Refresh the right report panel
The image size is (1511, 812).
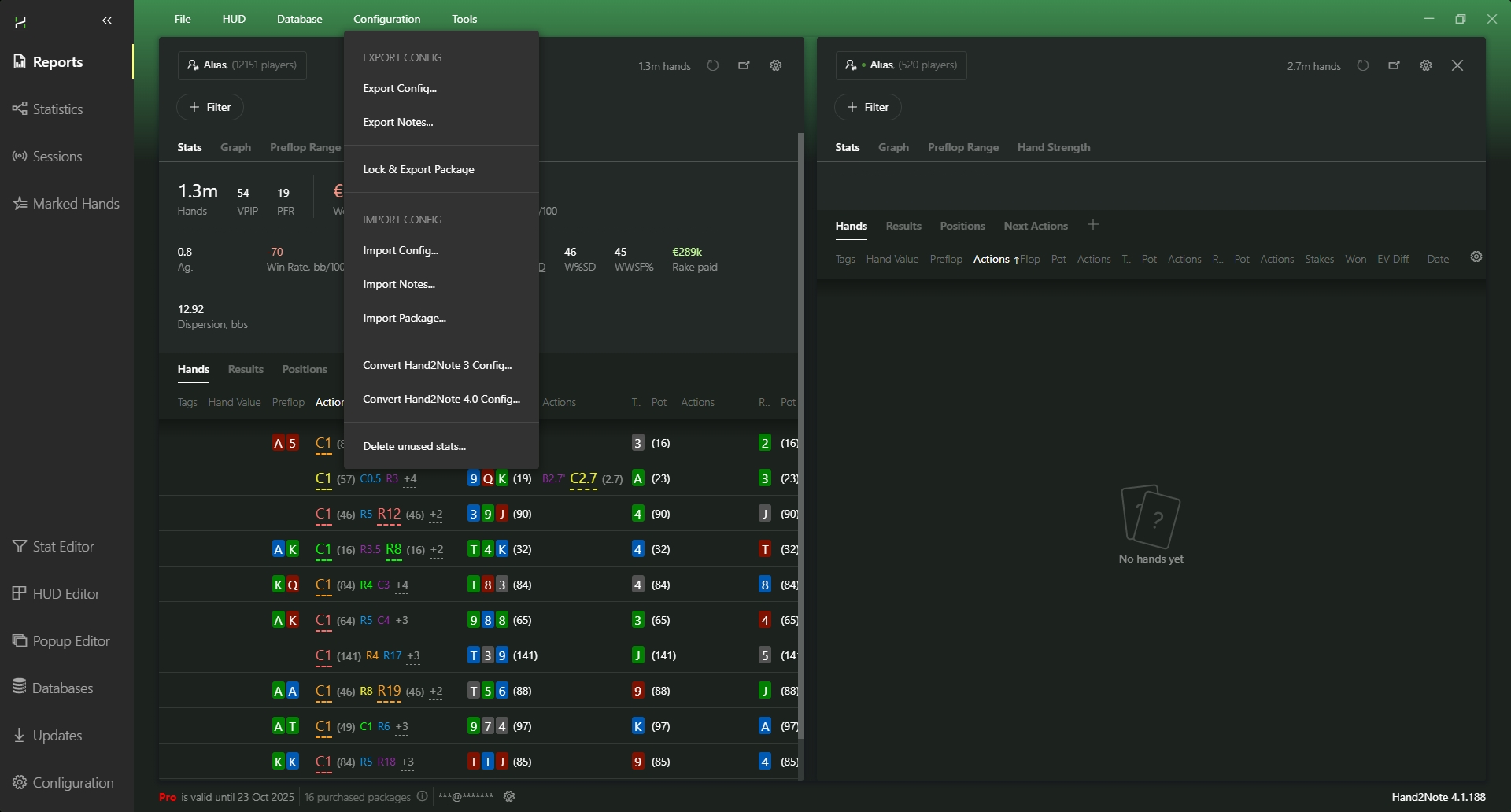(x=1363, y=66)
